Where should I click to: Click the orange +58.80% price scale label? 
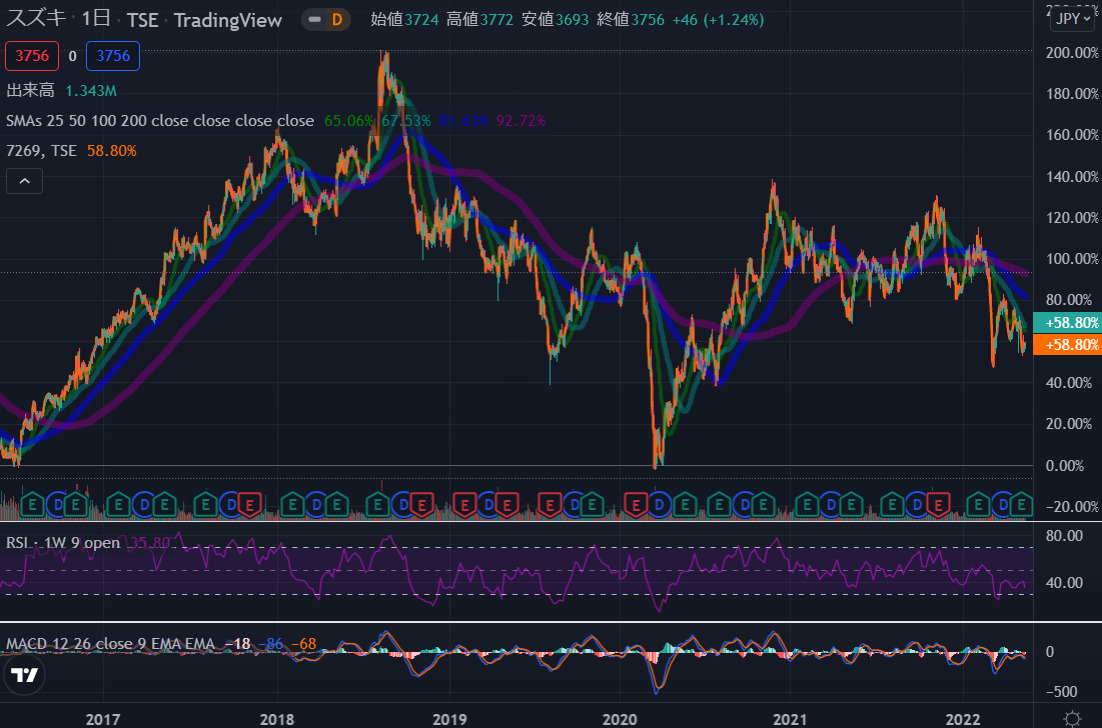(x=1068, y=345)
